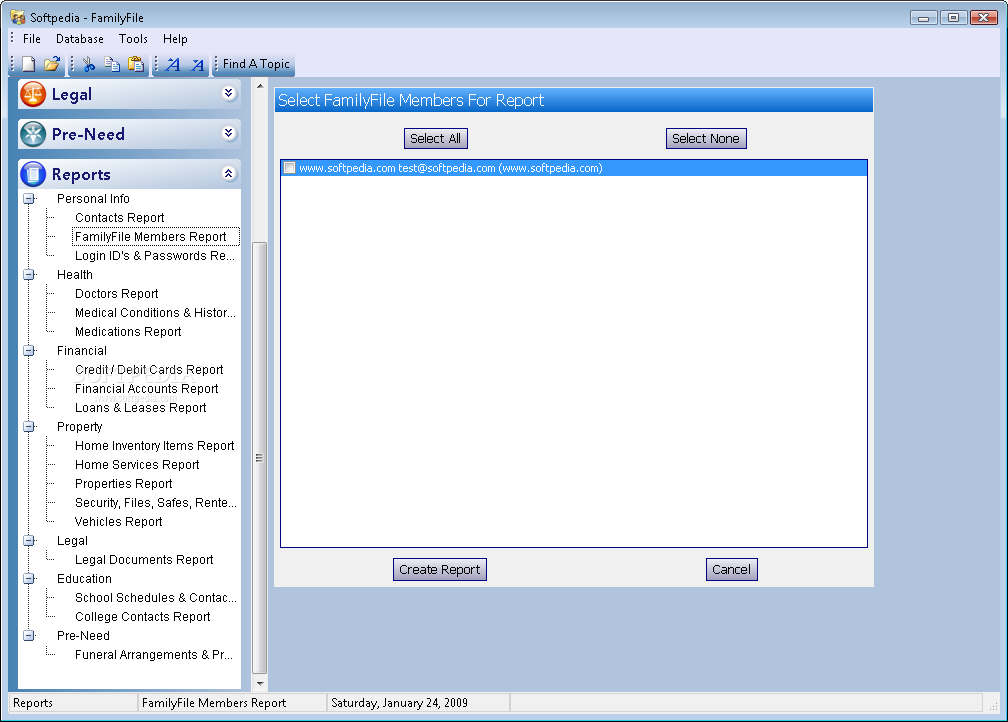The image size is (1008, 722).
Task: Open Loans & Leases Report
Action: point(140,407)
